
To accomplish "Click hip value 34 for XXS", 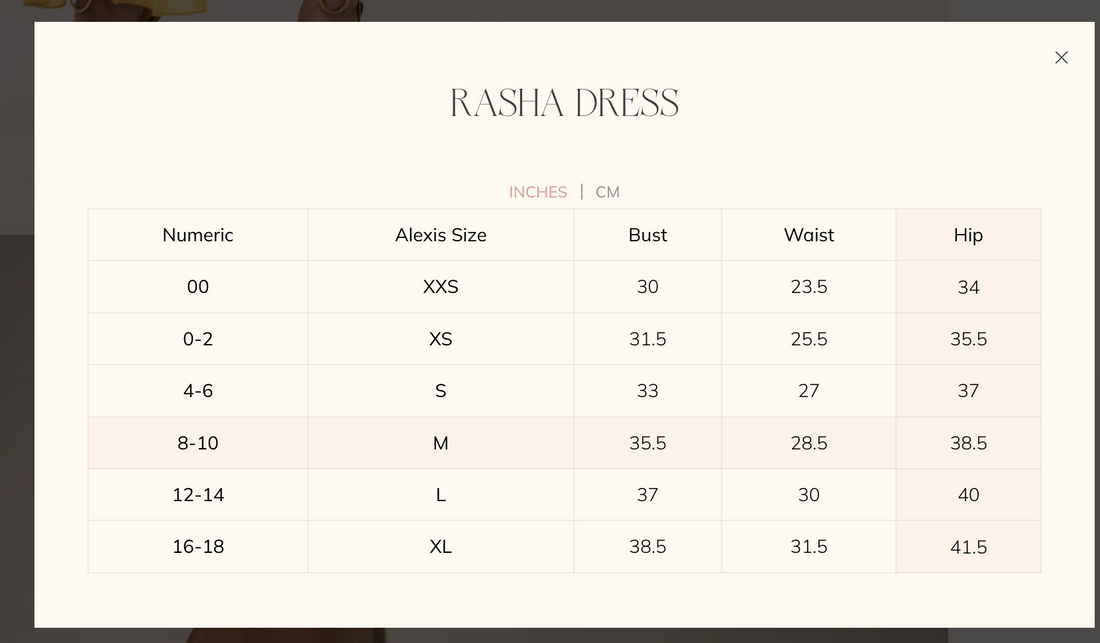I will tap(968, 287).
